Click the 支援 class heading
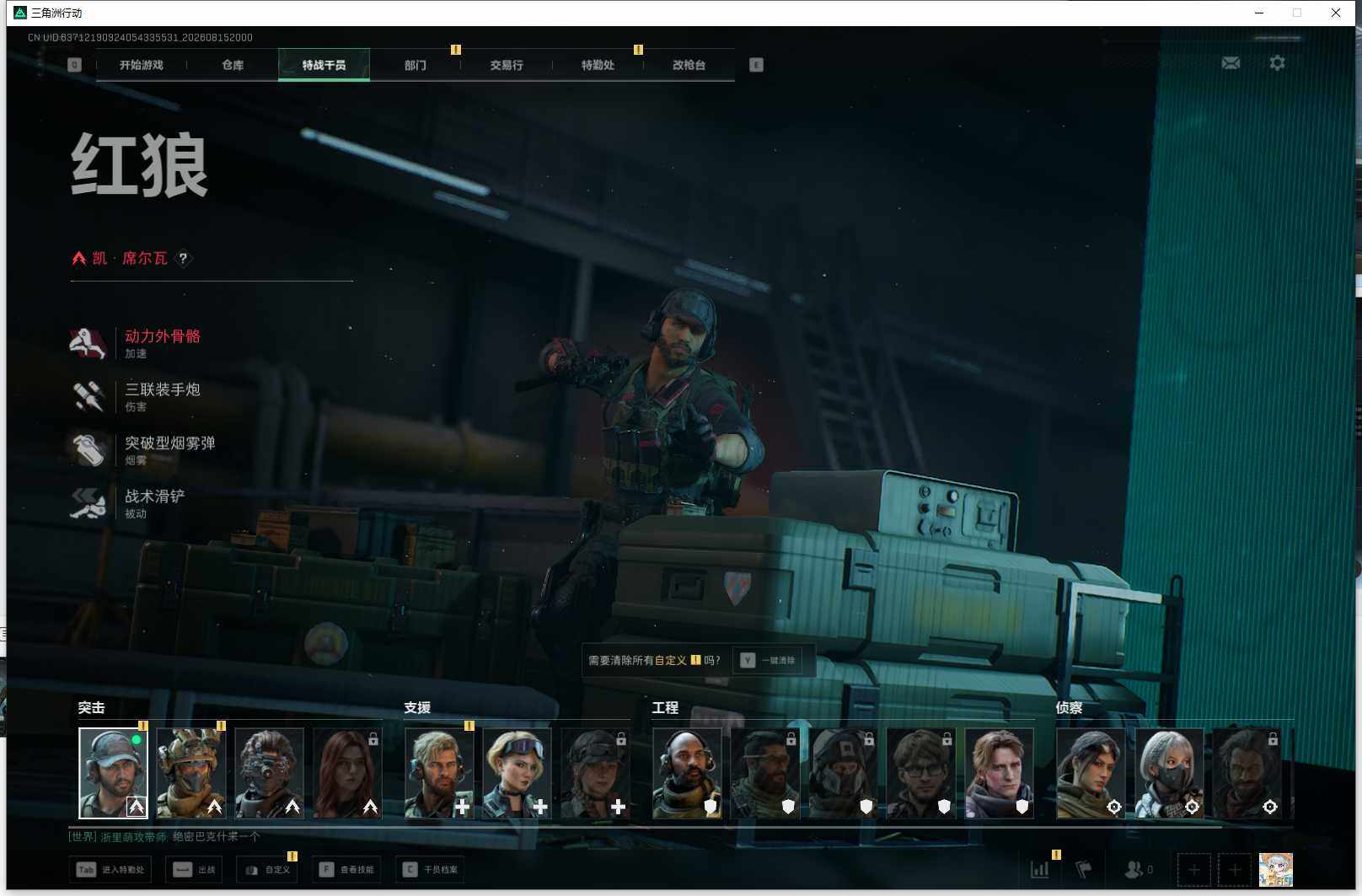 (417, 708)
